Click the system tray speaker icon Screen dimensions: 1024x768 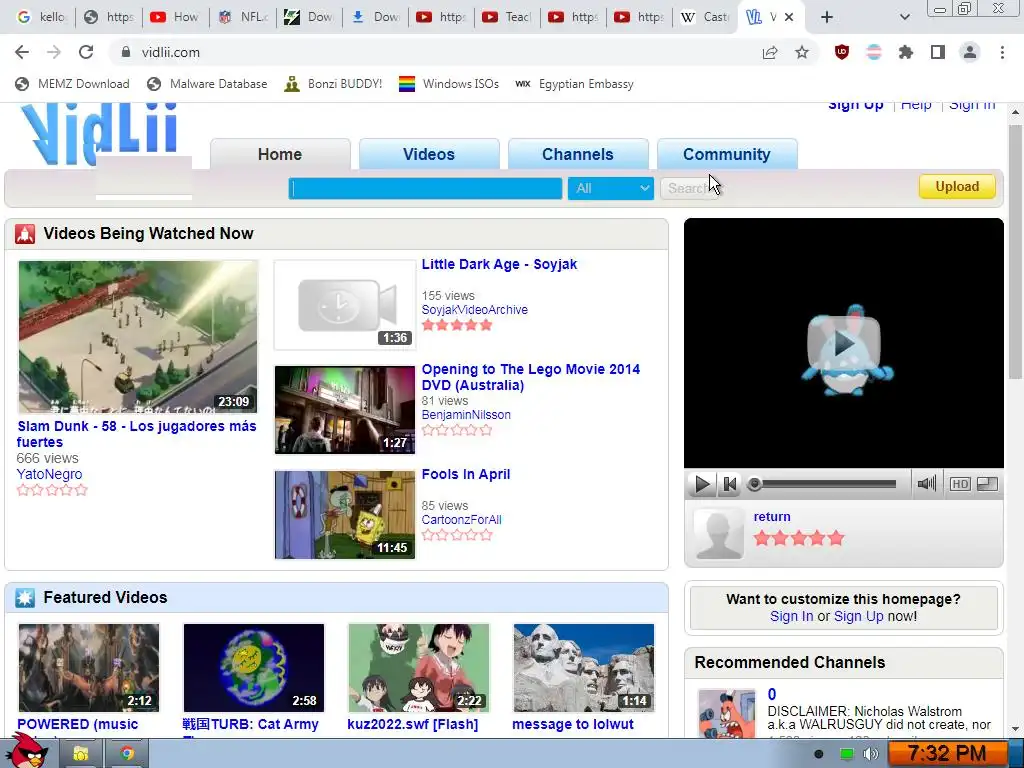871,754
